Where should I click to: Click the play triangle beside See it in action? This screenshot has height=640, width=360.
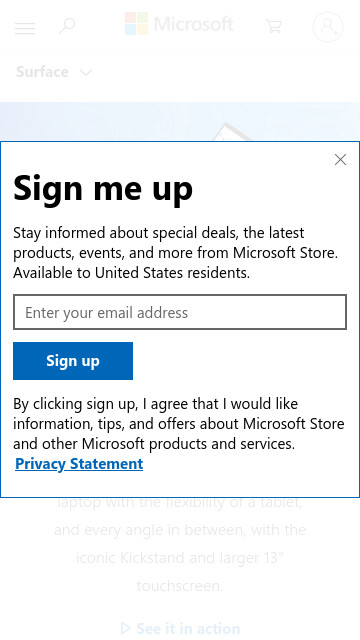click(x=126, y=627)
